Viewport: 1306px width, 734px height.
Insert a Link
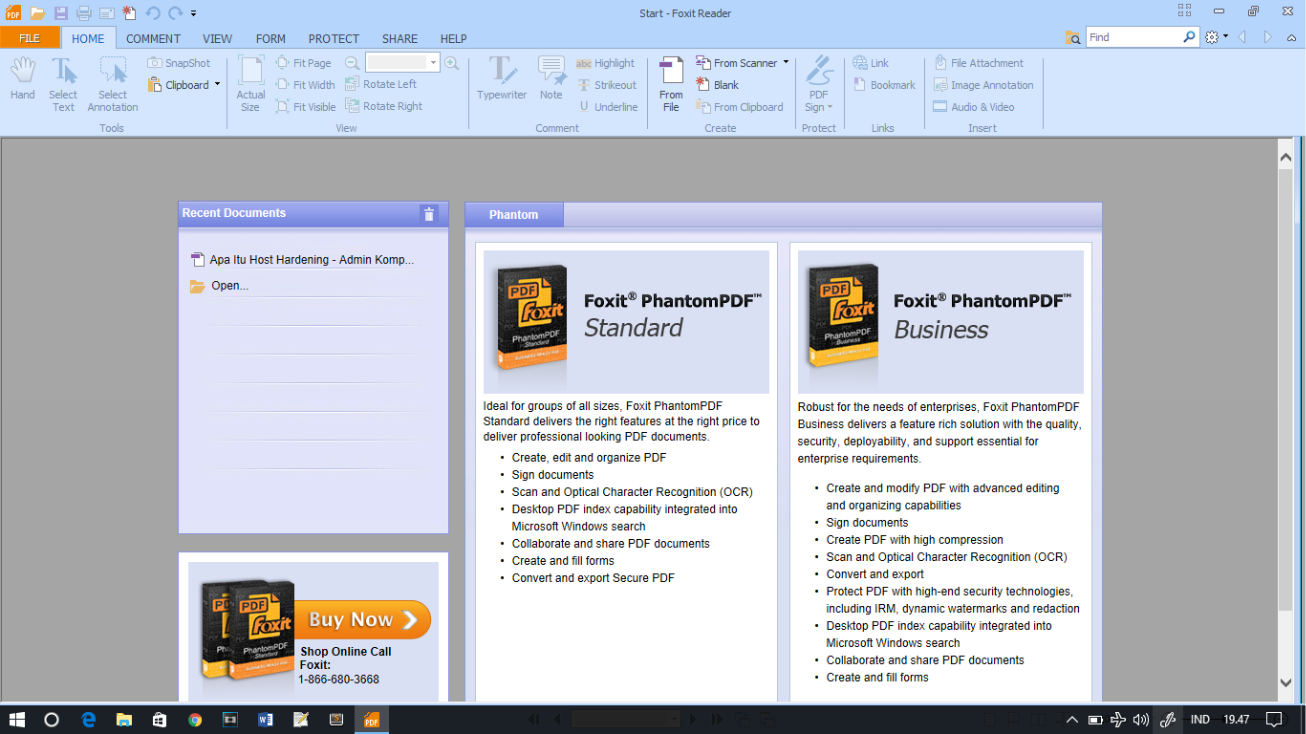tap(870, 63)
